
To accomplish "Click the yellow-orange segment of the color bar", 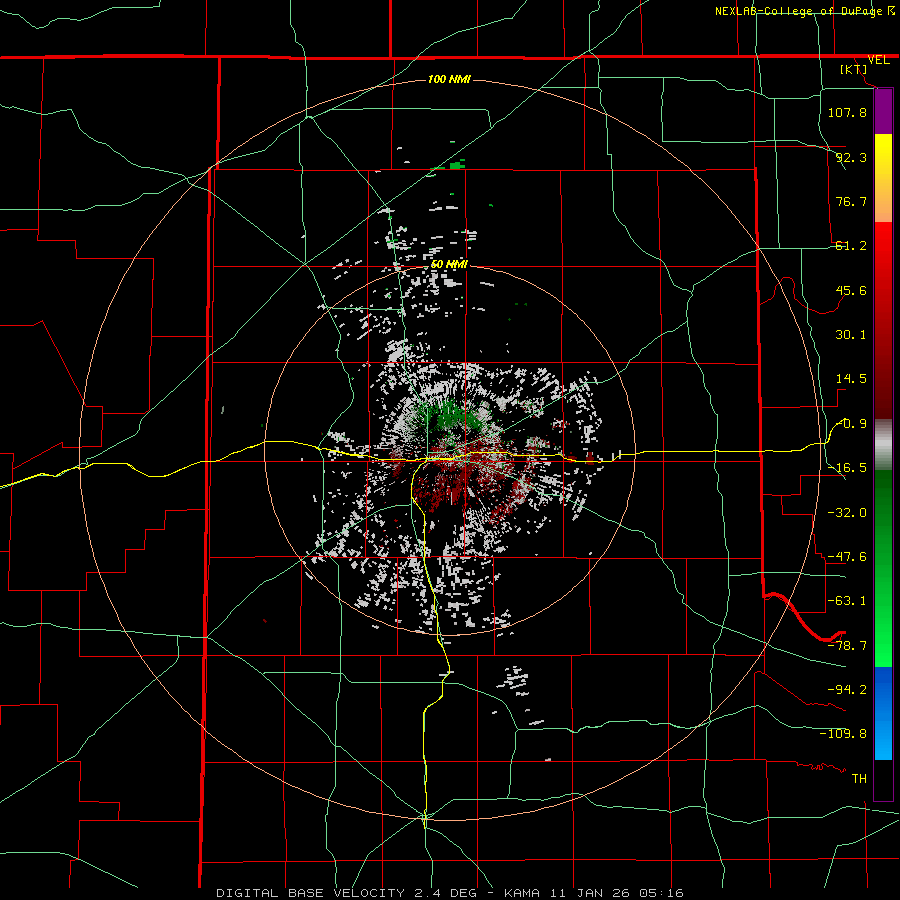I will click(x=883, y=178).
